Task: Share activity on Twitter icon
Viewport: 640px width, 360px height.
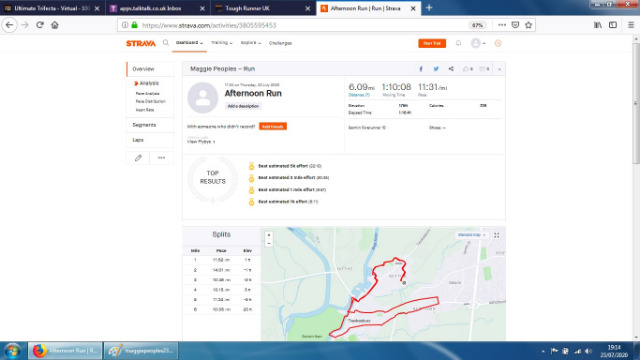Action: click(436, 69)
